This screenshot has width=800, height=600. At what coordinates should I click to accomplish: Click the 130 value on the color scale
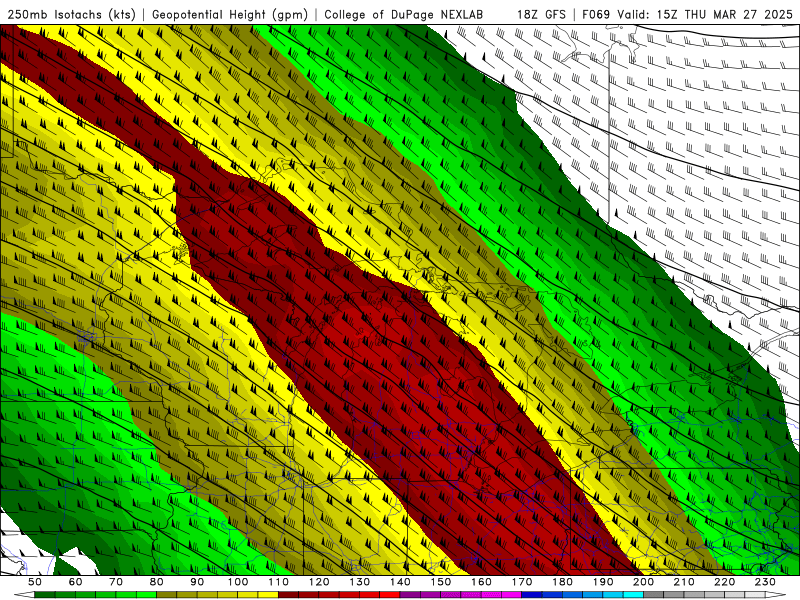pyautogui.click(x=360, y=582)
